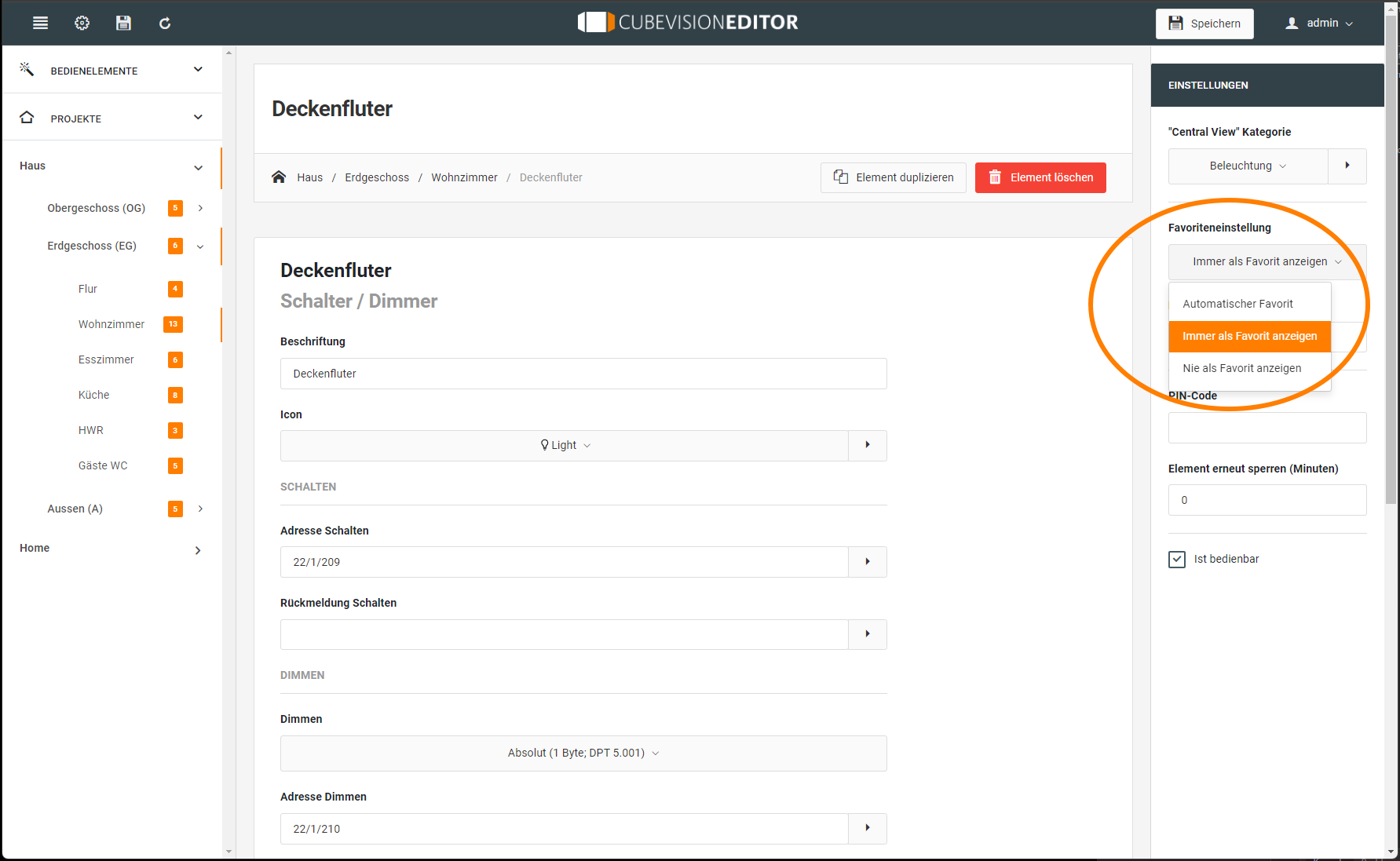Click the Bedienelemente magic wand icon
Image resolution: width=1400 pixels, height=861 pixels.
tap(27, 69)
